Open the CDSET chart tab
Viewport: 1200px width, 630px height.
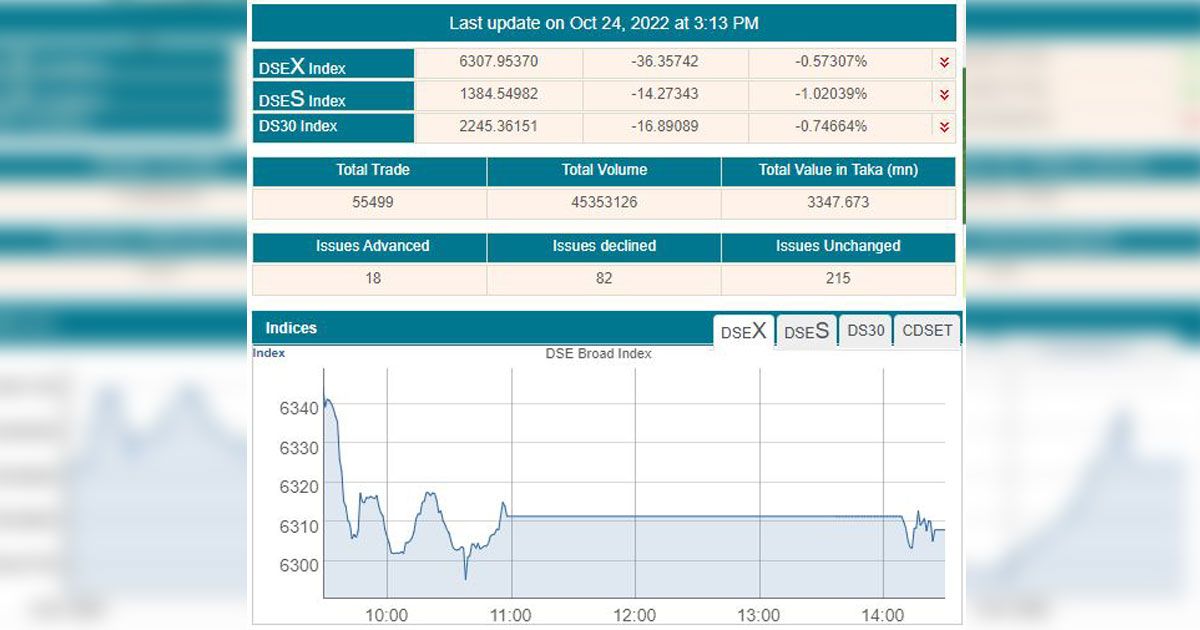927,330
